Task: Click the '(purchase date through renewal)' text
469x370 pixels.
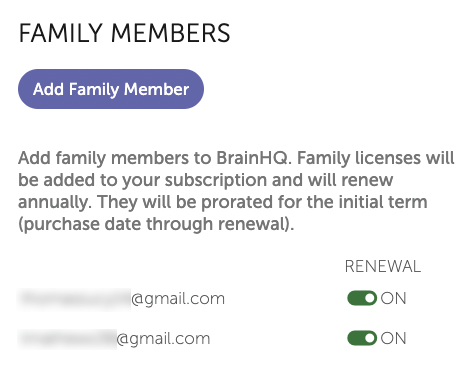Action: click(156, 224)
